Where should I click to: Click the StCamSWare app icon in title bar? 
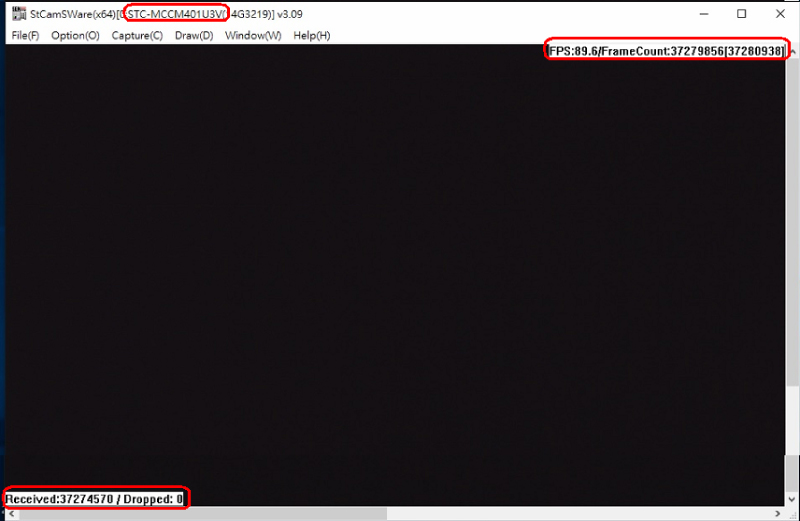[x=17, y=14]
